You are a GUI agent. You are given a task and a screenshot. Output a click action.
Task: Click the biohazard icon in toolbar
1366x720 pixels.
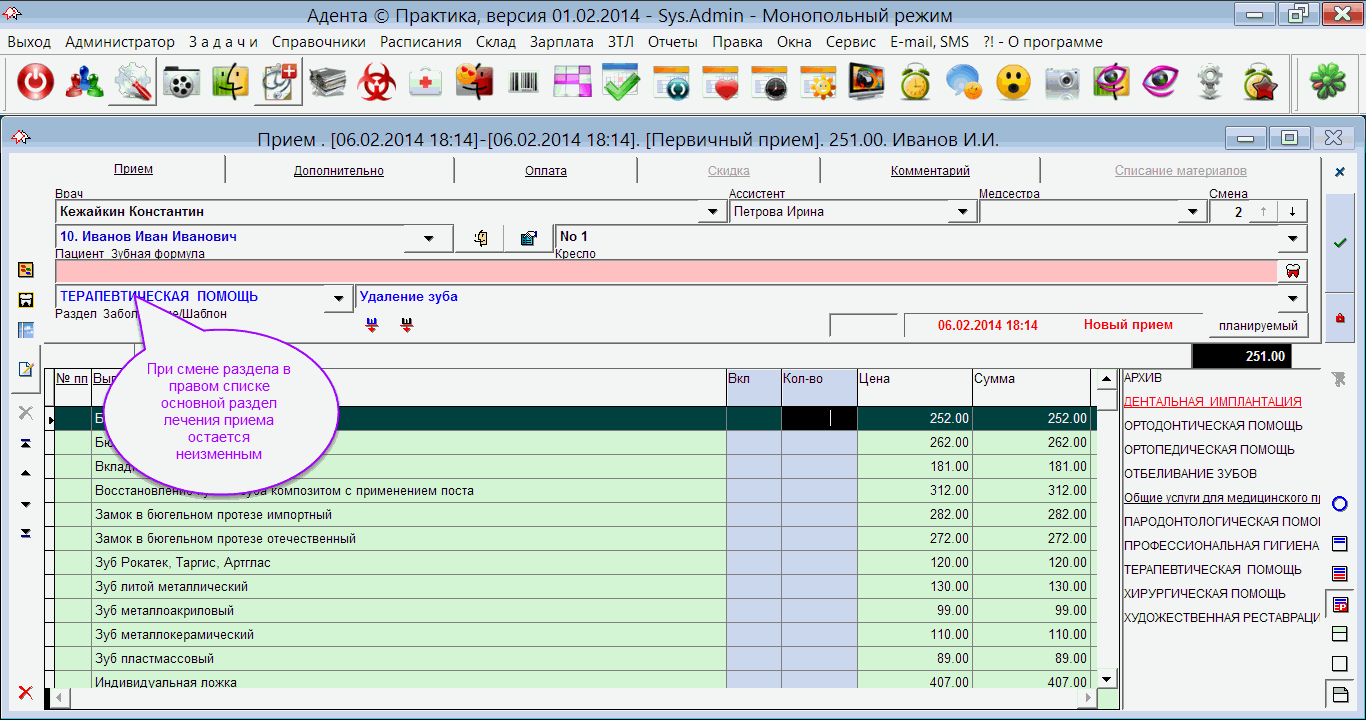[x=378, y=83]
